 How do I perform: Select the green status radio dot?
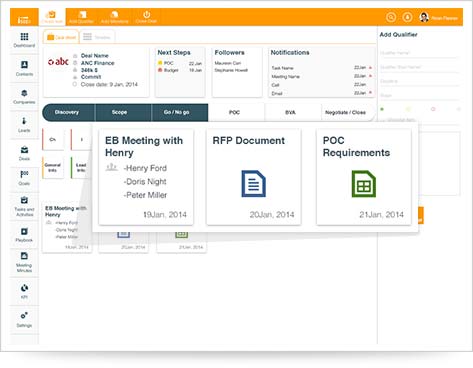382,109
